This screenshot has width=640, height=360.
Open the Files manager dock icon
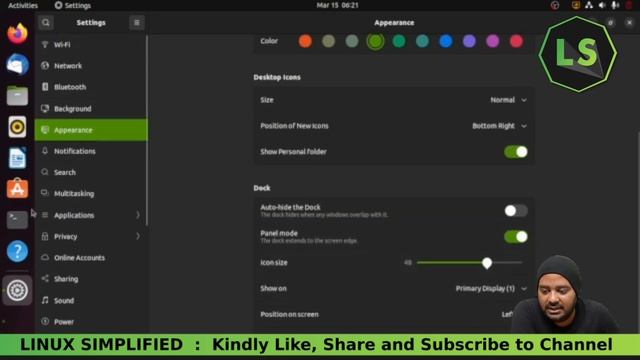click(x=17, y=96)
